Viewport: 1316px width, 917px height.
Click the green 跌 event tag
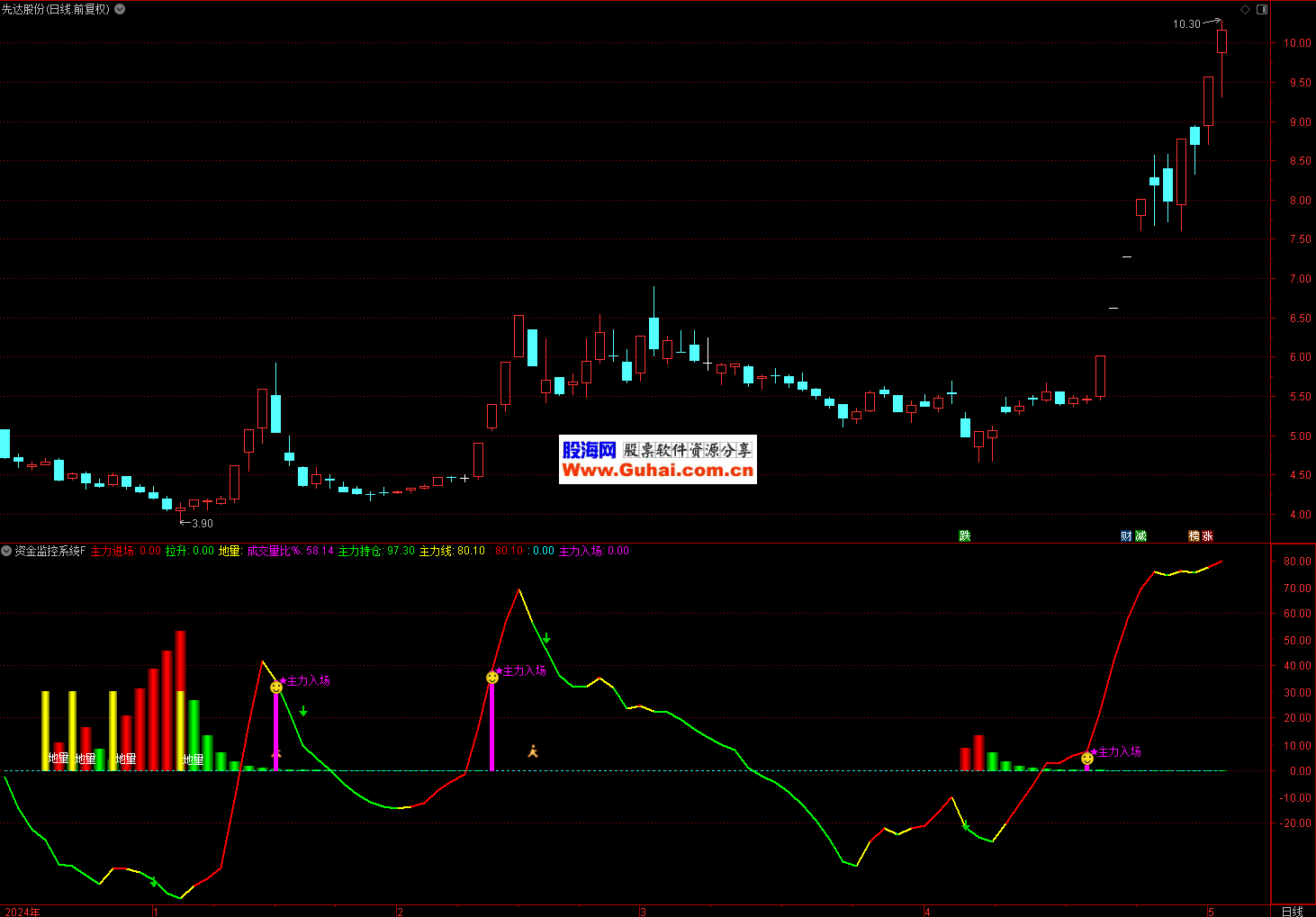(x=965, y=535)
